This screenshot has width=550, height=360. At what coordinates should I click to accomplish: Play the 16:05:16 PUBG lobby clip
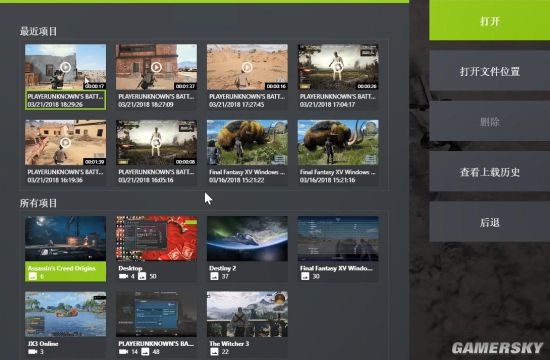click(156, 142)
